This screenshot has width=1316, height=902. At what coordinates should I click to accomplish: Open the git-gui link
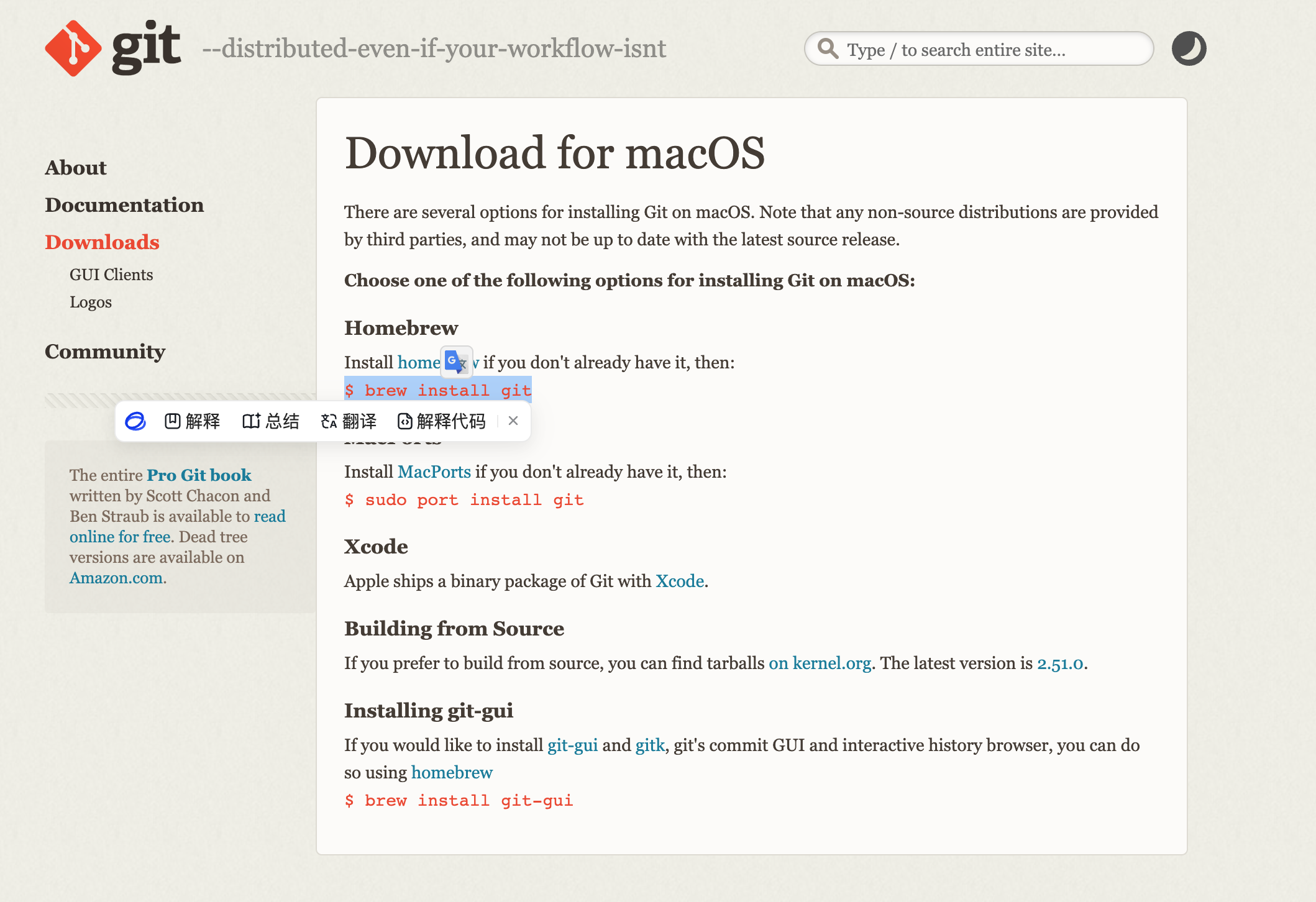click(x=572, y=745)
